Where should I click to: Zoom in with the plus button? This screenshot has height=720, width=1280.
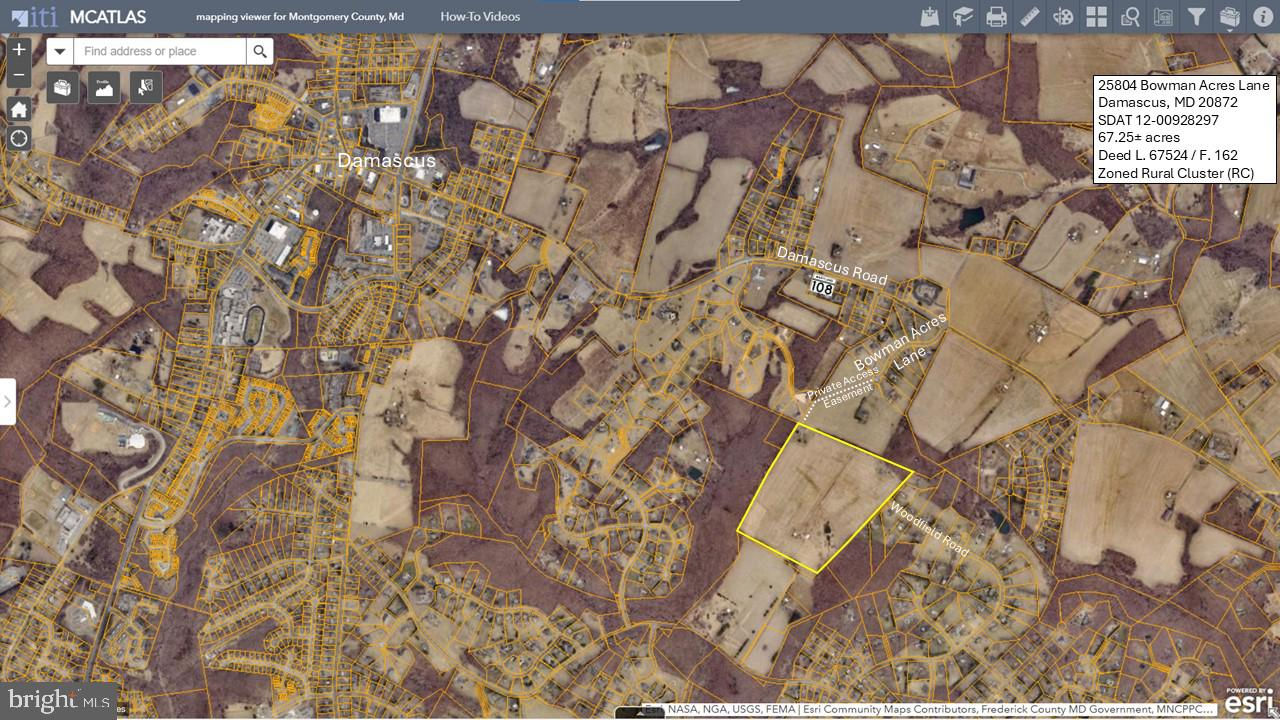coord(19,50)
